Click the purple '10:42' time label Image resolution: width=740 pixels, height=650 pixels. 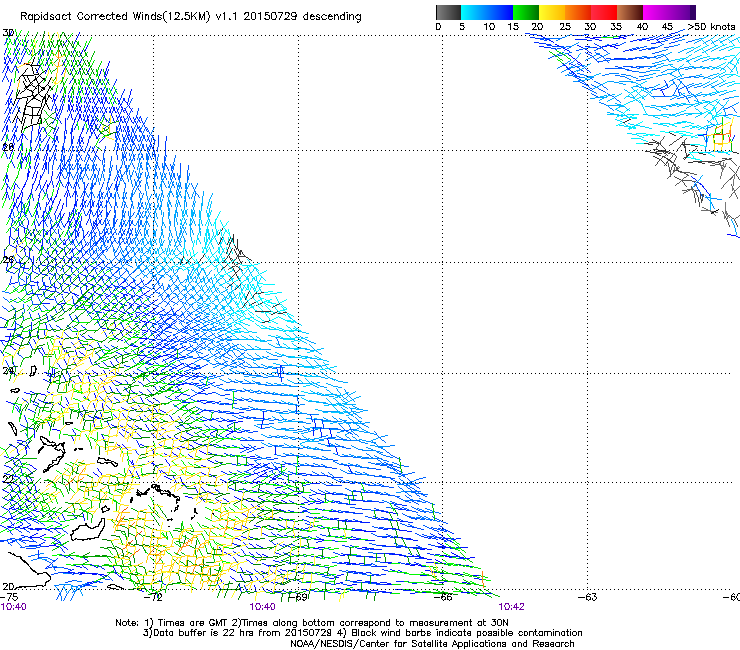511,607
